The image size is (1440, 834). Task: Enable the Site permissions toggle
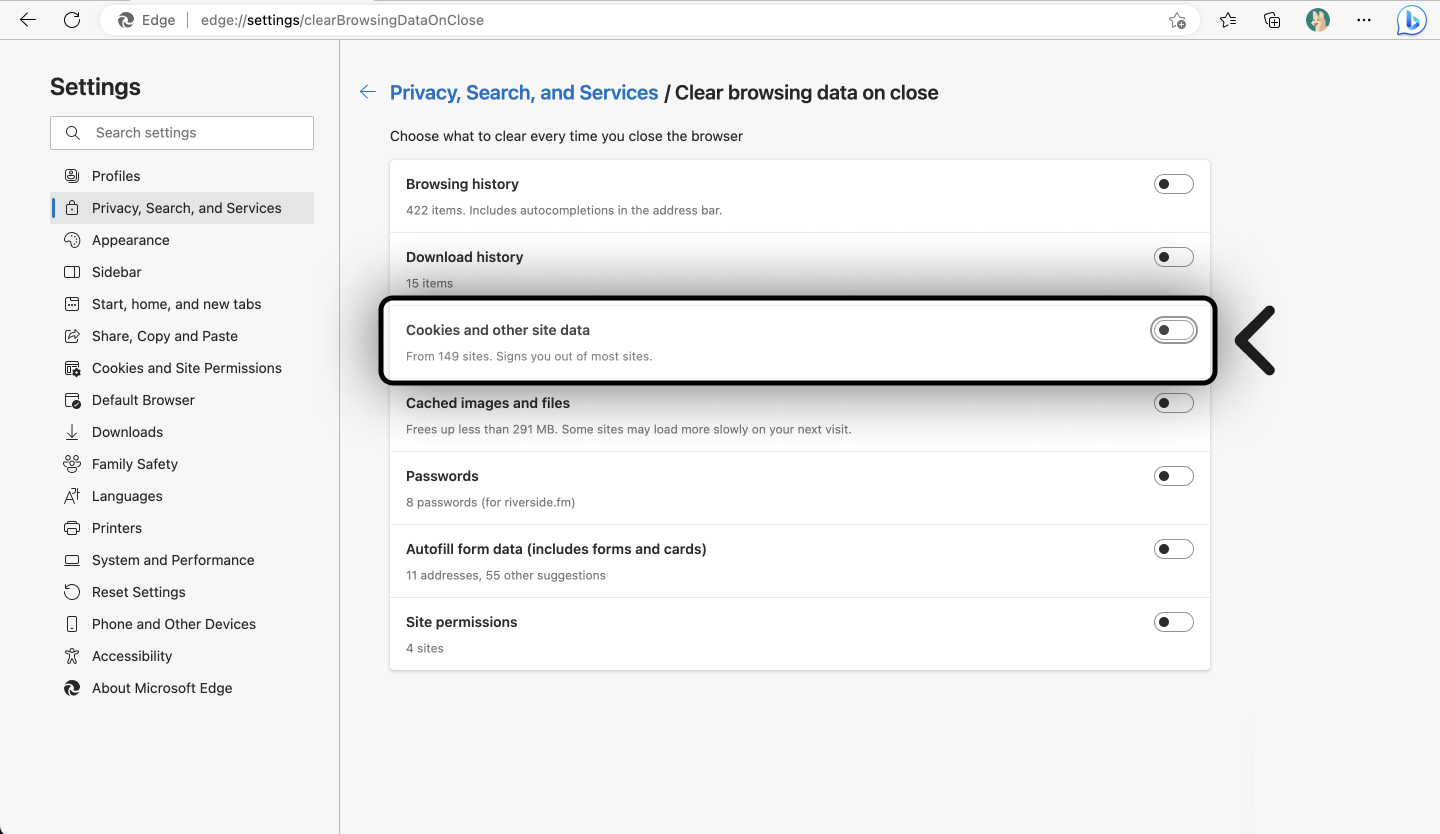point(1173,622)
